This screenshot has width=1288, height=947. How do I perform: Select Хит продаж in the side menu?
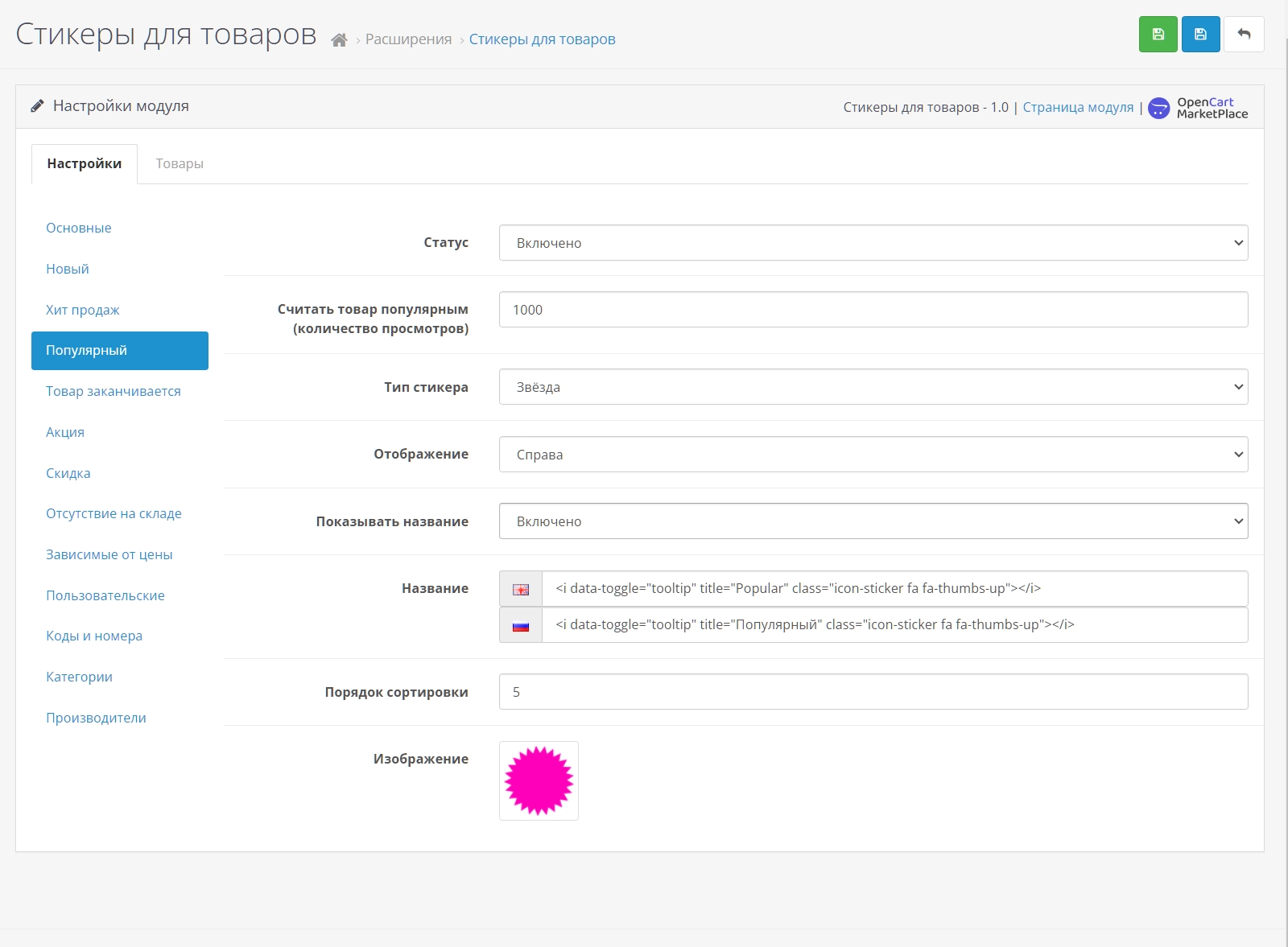pyautogui.click(x=120, y=311)
